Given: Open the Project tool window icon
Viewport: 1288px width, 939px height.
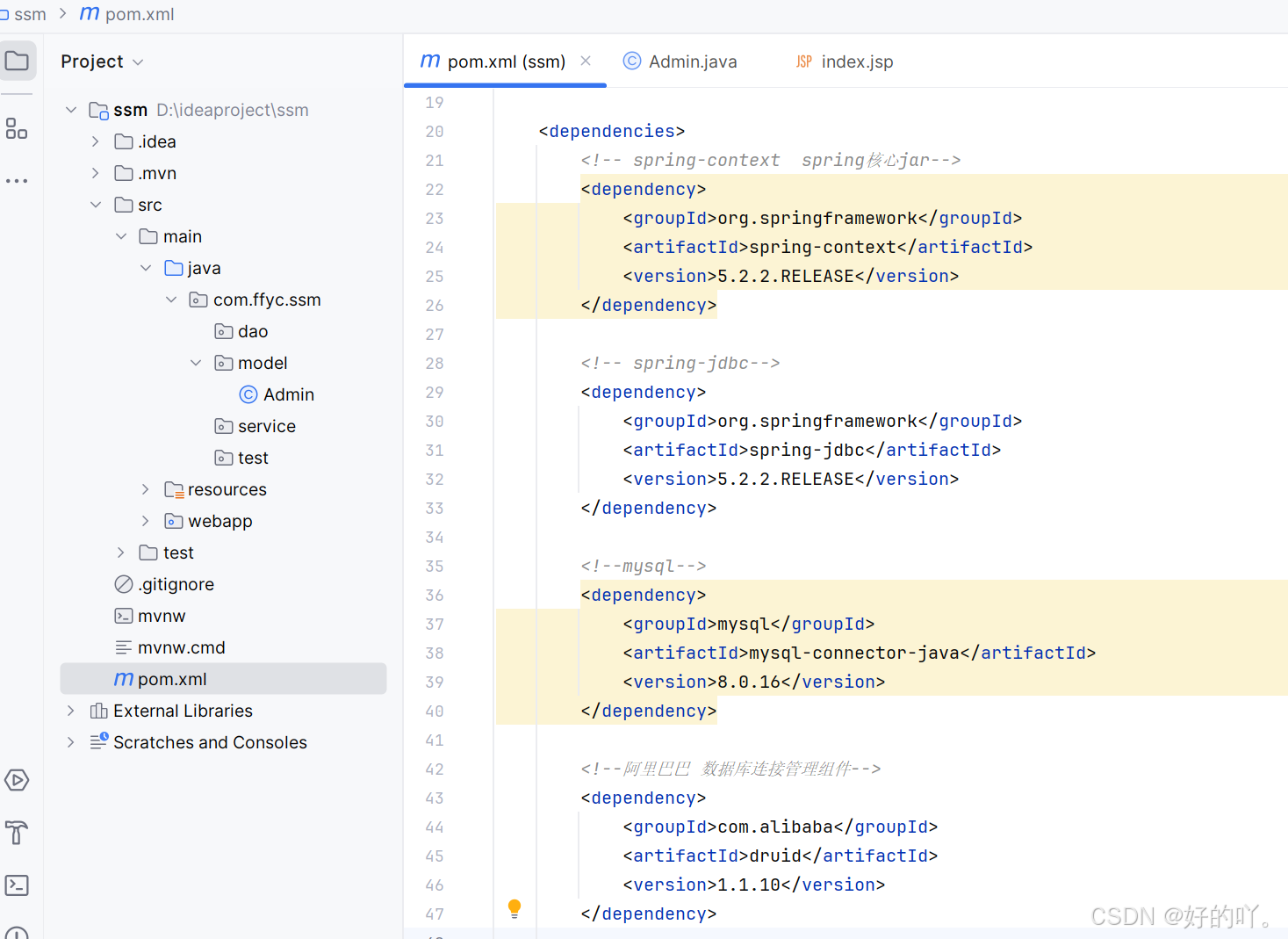Looking at the screenshot, I should click(17, 61).
